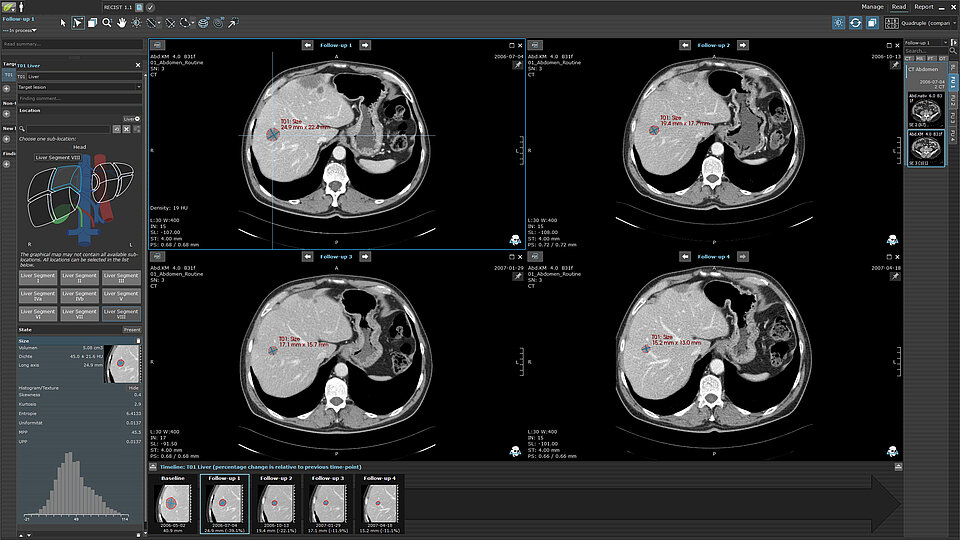The image size is (960, 540).
Task: Select the zoom magnifier tool
Action: pyautogui.click(x=106, y=22)
